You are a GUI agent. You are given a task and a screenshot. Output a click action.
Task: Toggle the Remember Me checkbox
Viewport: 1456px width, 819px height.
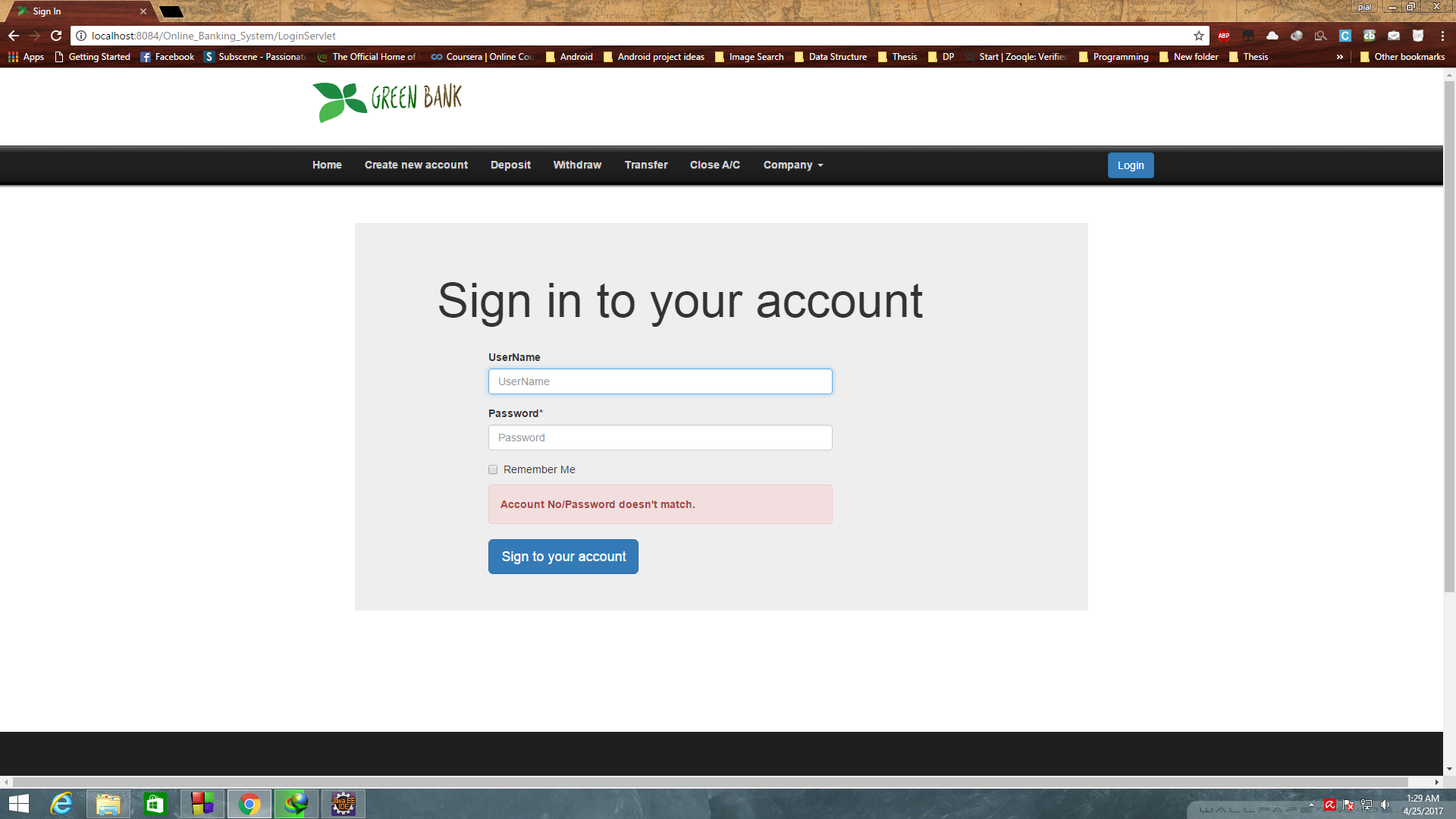coord(493,469)
